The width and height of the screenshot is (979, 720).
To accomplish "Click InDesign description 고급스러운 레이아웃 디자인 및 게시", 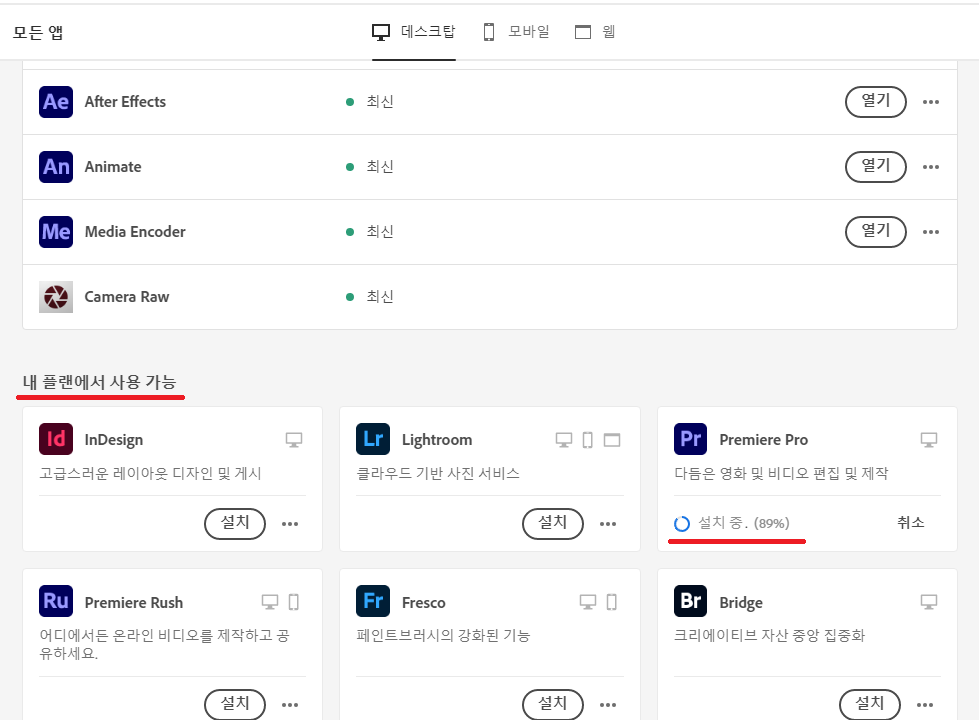I will point(150,473).
